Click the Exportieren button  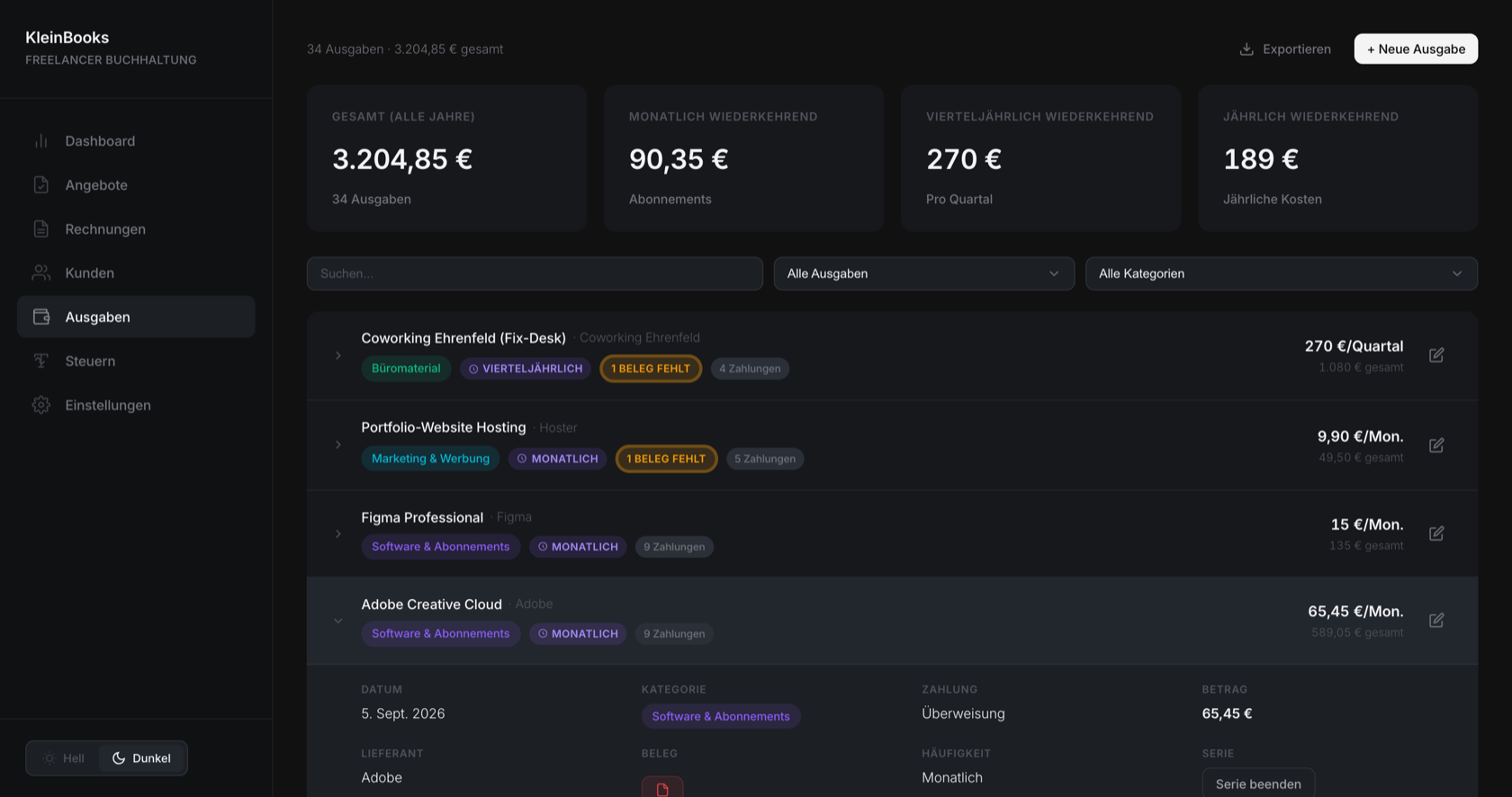1284,49
